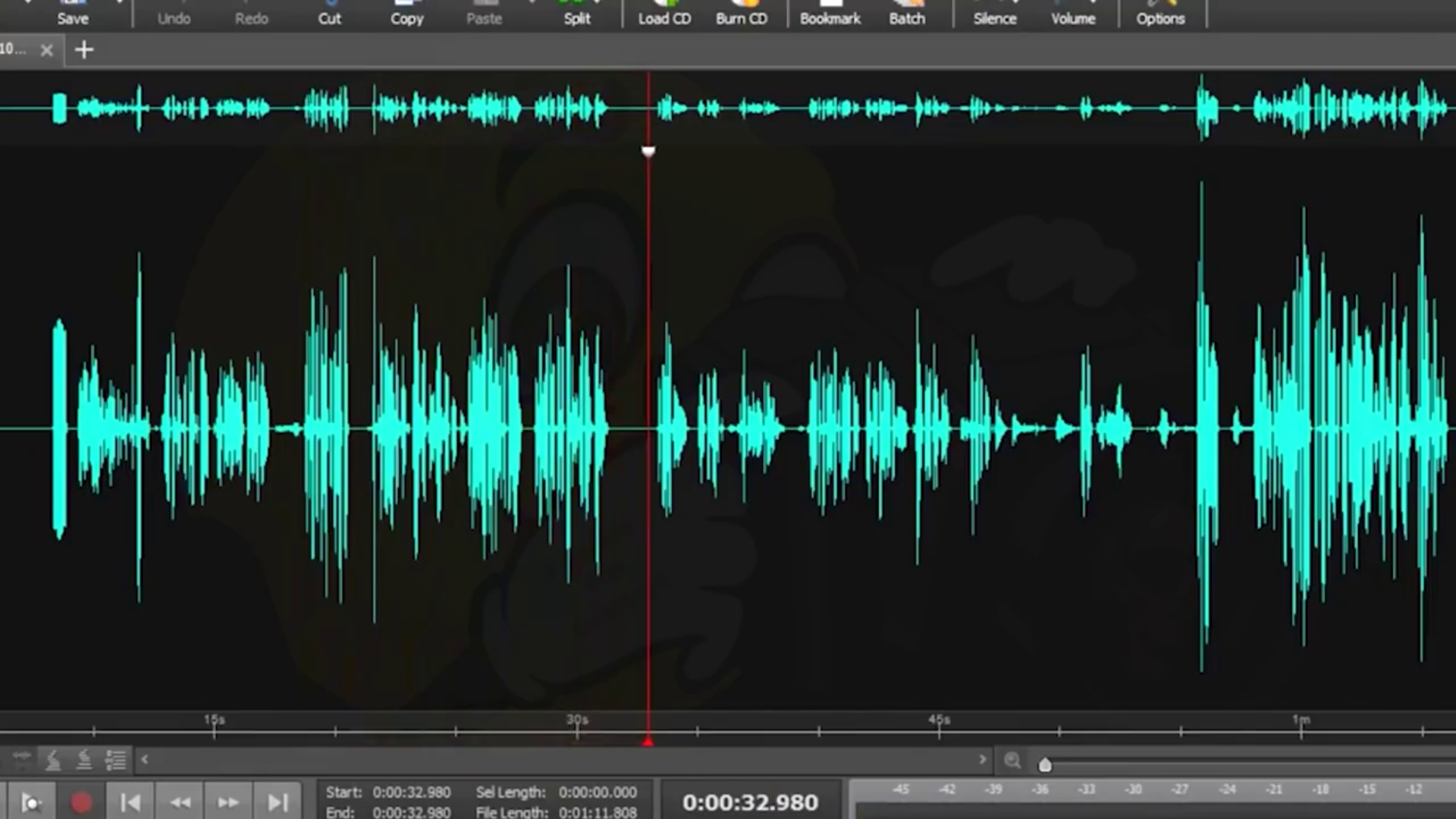Click the zoom slider handle

pyautogui.click(x=1045, y=765)
